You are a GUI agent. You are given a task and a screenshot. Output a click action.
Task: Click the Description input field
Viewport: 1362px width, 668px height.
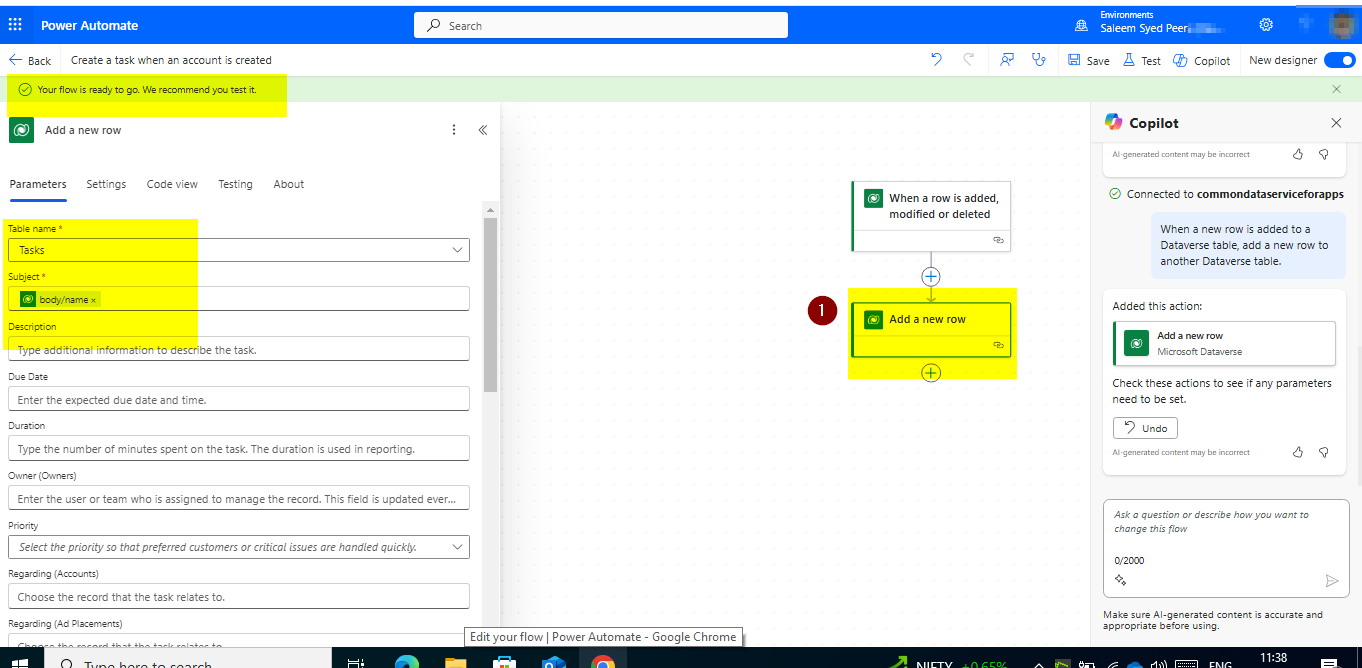click(238, 349)
